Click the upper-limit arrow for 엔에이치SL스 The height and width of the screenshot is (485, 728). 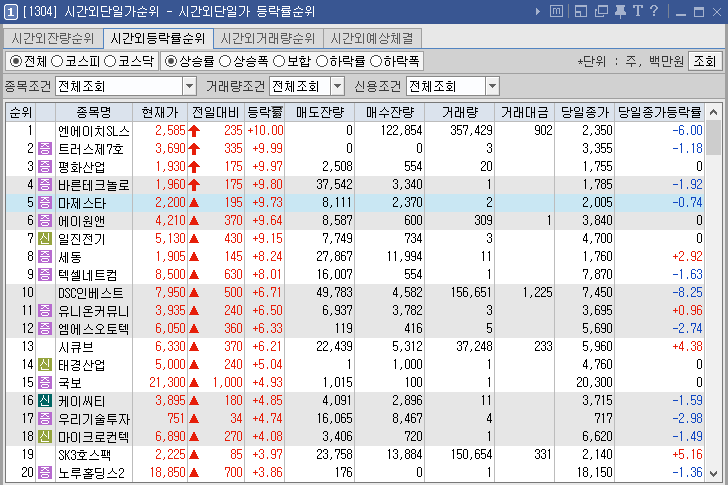(x=194, y=131)
